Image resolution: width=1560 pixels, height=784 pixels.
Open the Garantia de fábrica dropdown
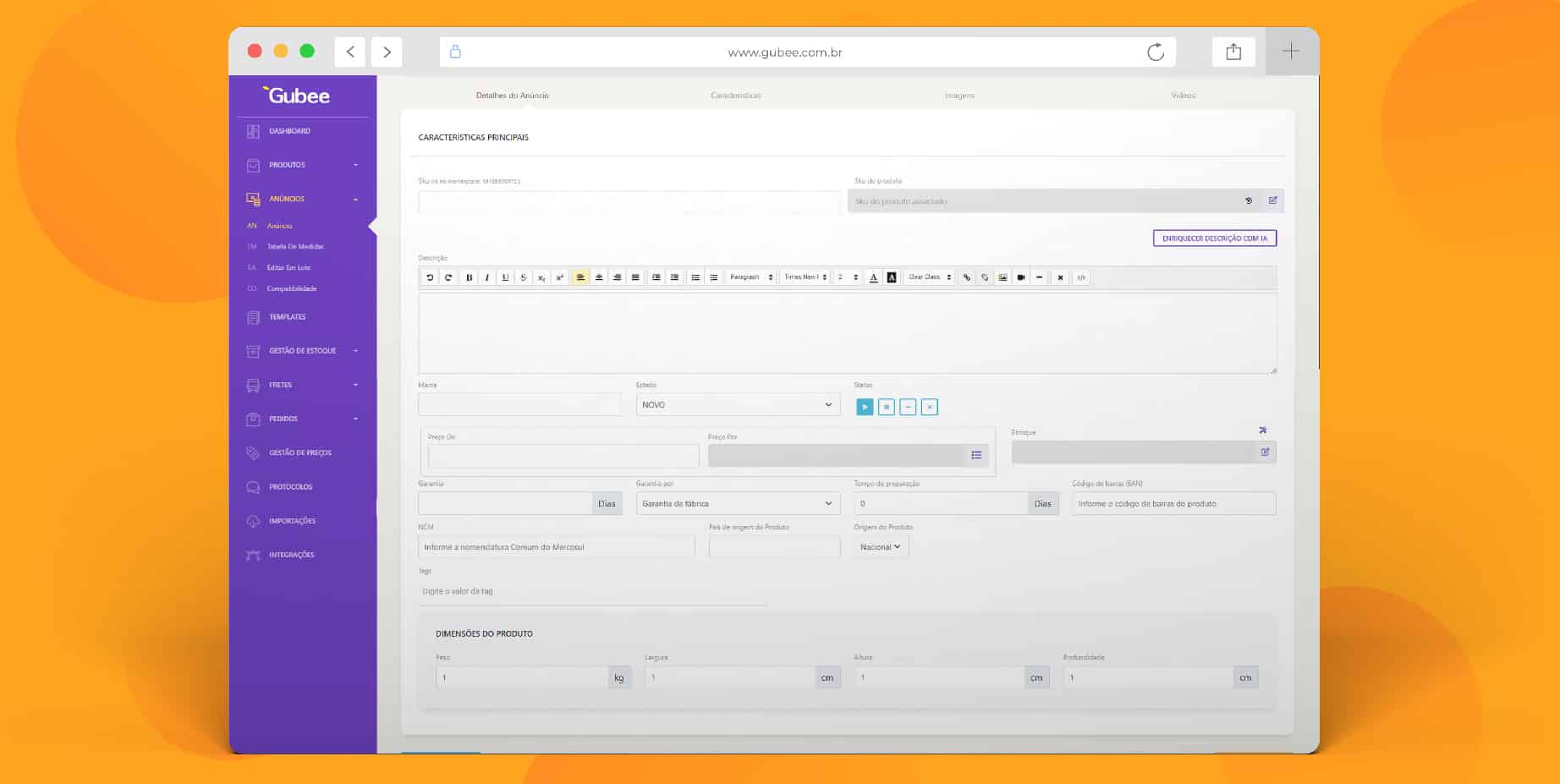pos(738,503)
